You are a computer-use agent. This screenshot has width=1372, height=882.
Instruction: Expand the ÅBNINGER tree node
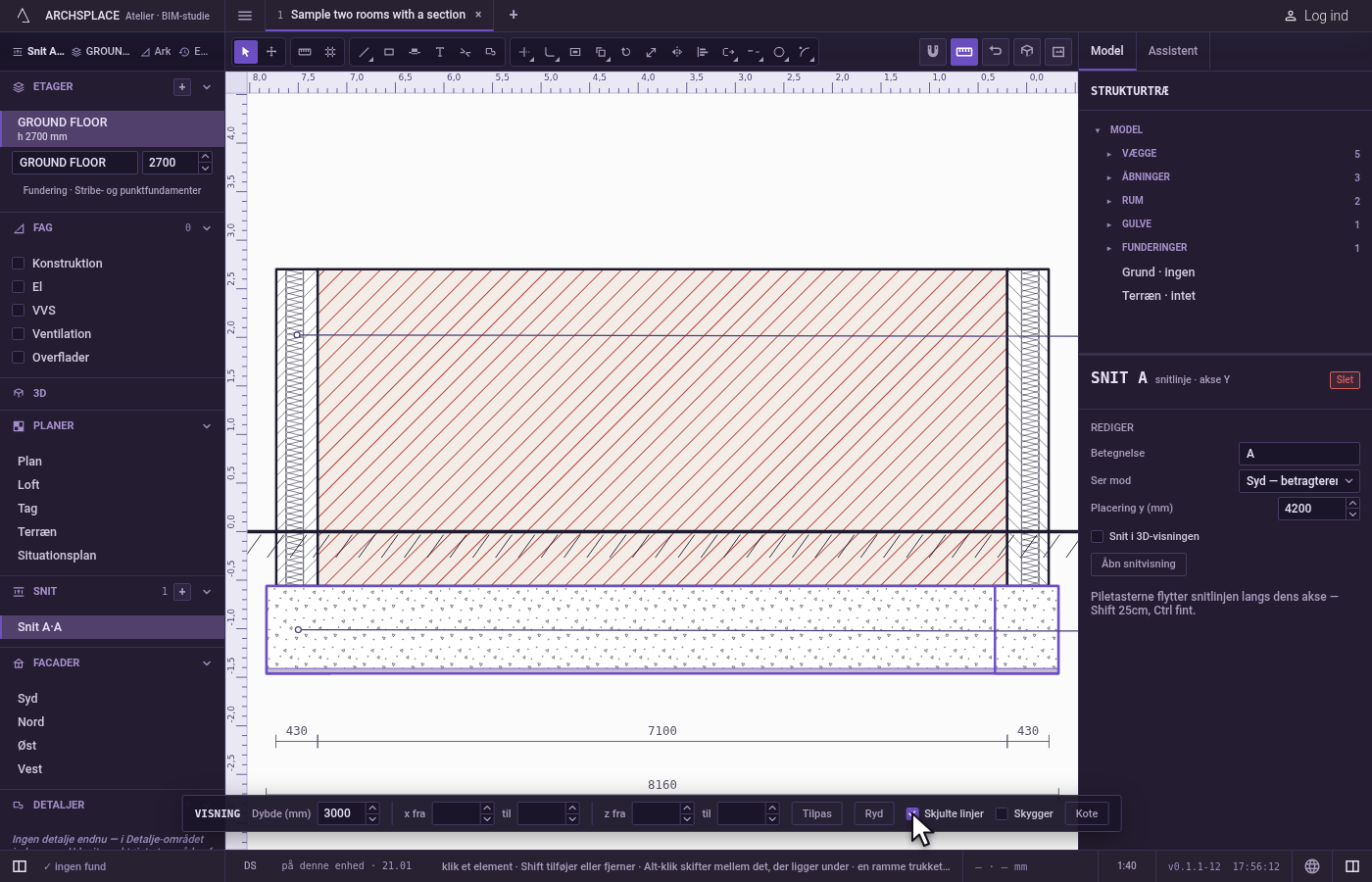(x=1109, y=177)
